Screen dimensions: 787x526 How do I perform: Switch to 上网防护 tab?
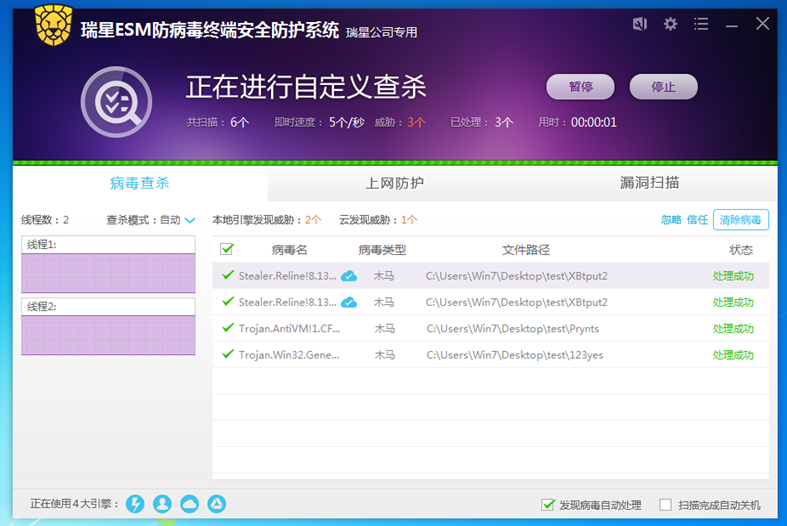(395, 183)
